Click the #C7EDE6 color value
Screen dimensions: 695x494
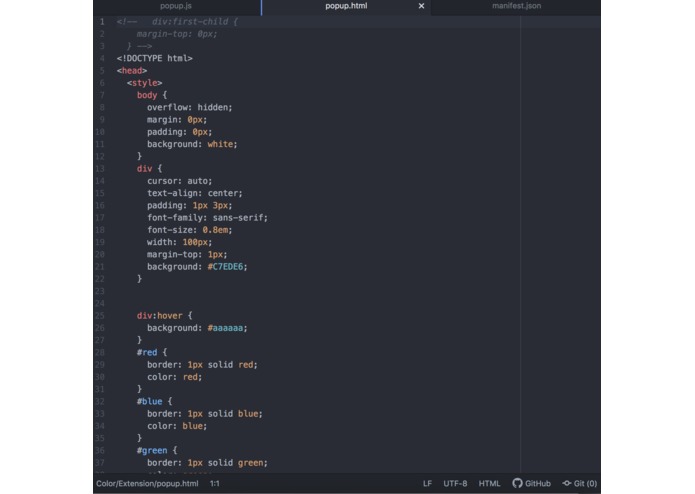pos(225,267)
